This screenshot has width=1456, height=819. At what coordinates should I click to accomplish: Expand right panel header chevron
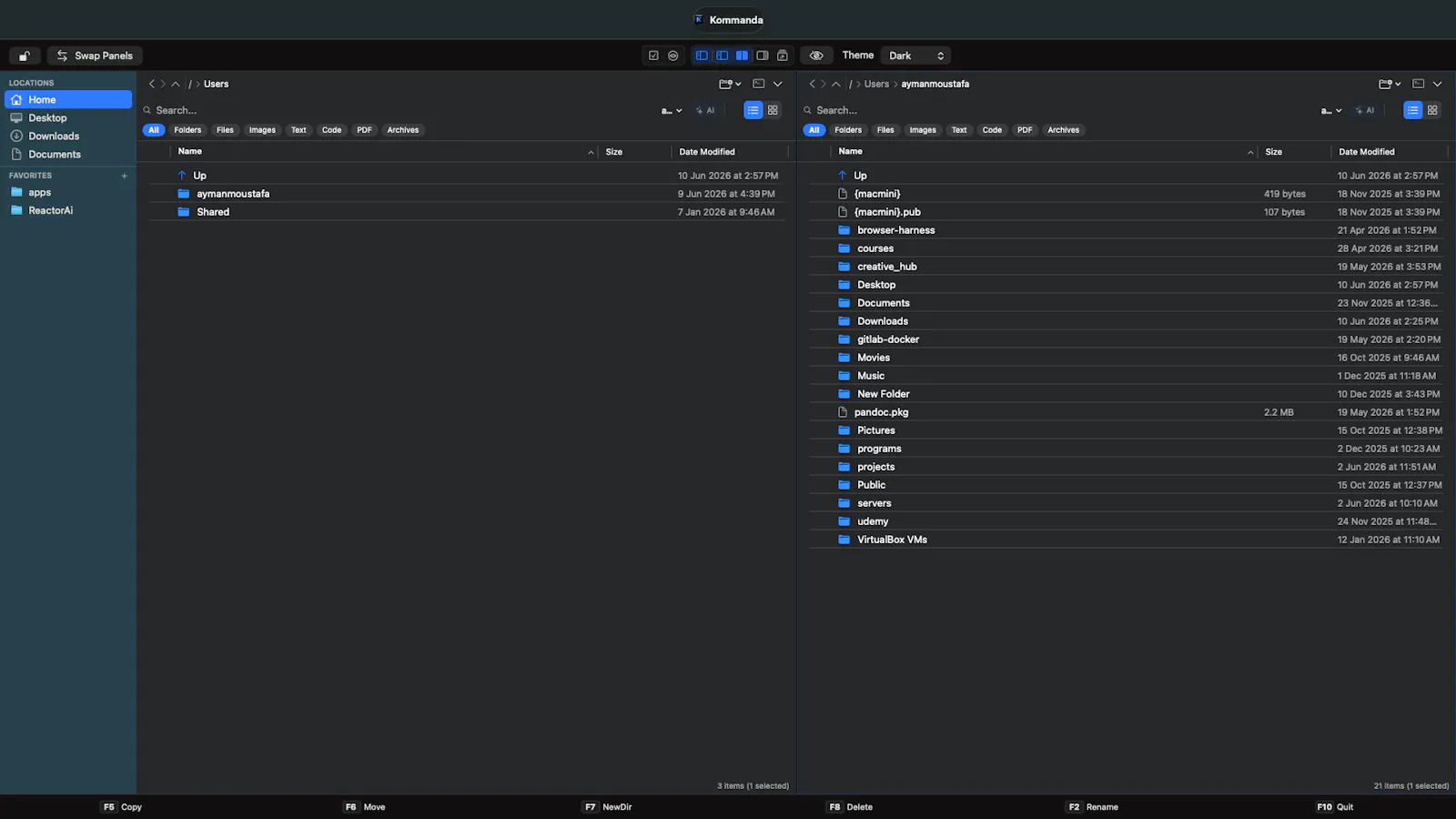tap(1438, 84)
